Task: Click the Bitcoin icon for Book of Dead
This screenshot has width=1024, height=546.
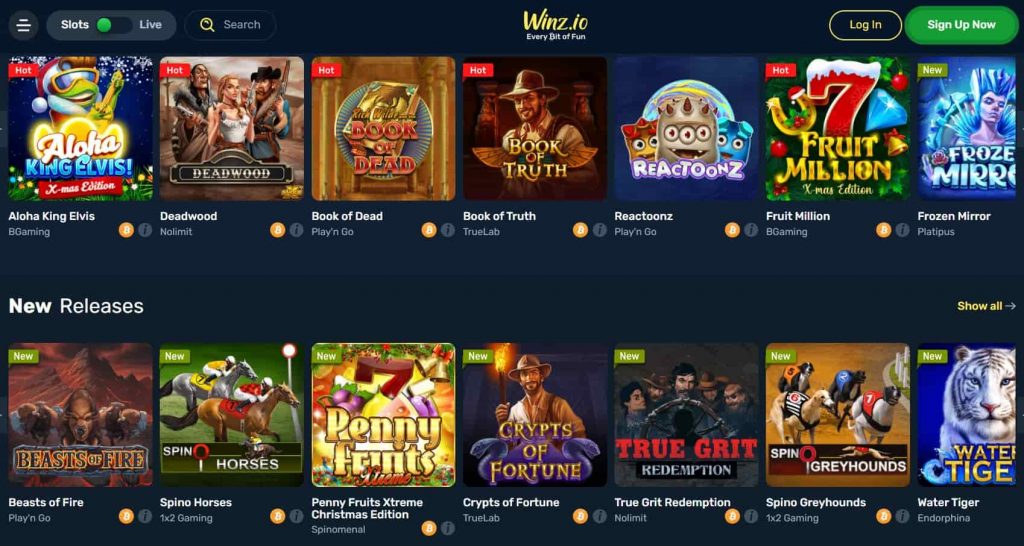Action: pos(429,230)
